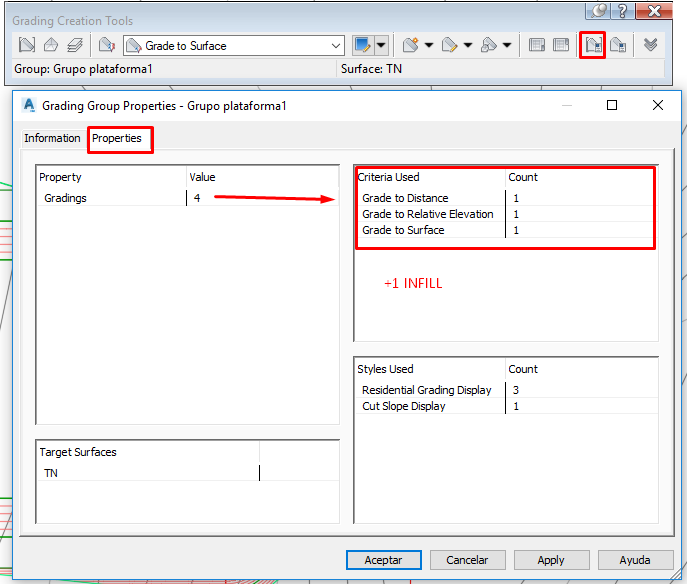This screenshot has width=687, height=584.
Task: Click the Gradings value 4
Action: (x=197, y=198)
